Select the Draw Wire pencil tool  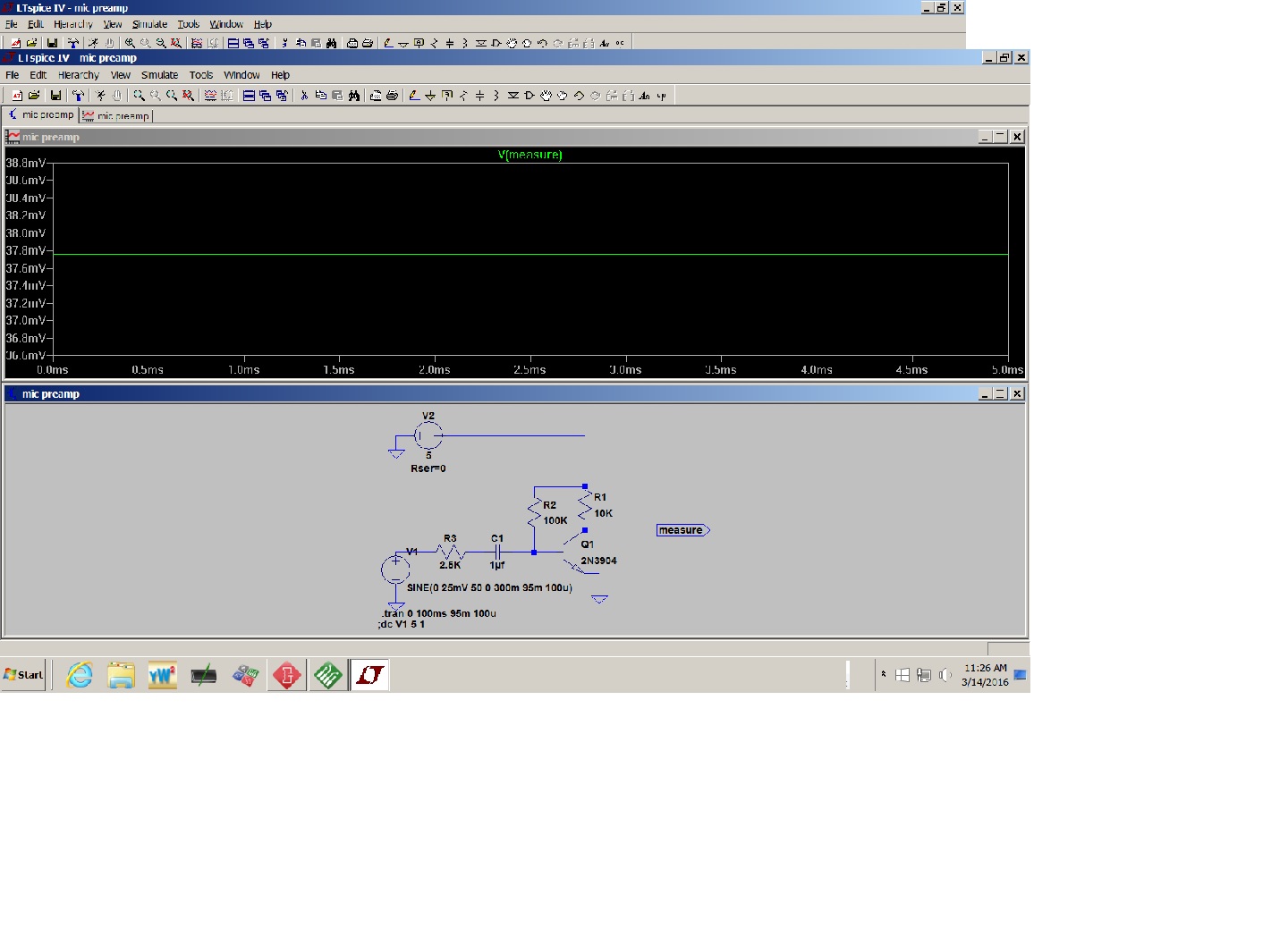coord(414,96)
